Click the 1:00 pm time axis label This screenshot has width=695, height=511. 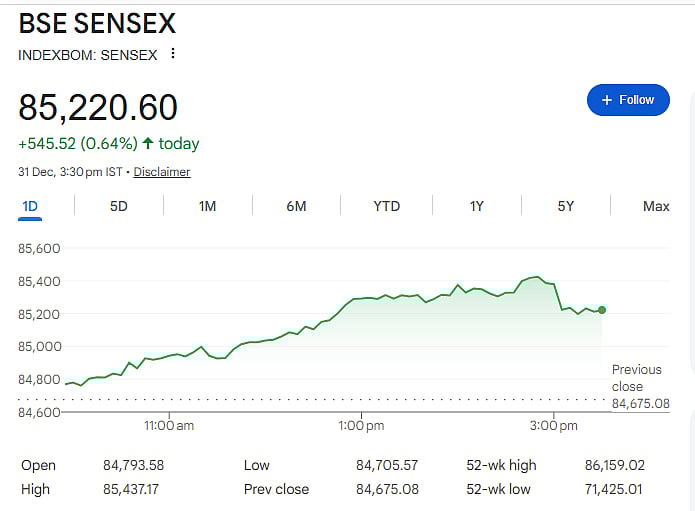[x=361, y=426]
